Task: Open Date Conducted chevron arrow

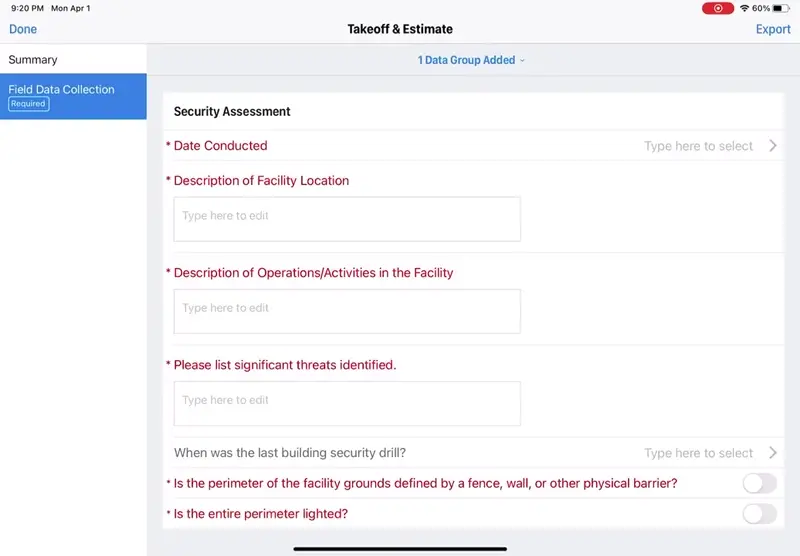Action: click(773, 146)
